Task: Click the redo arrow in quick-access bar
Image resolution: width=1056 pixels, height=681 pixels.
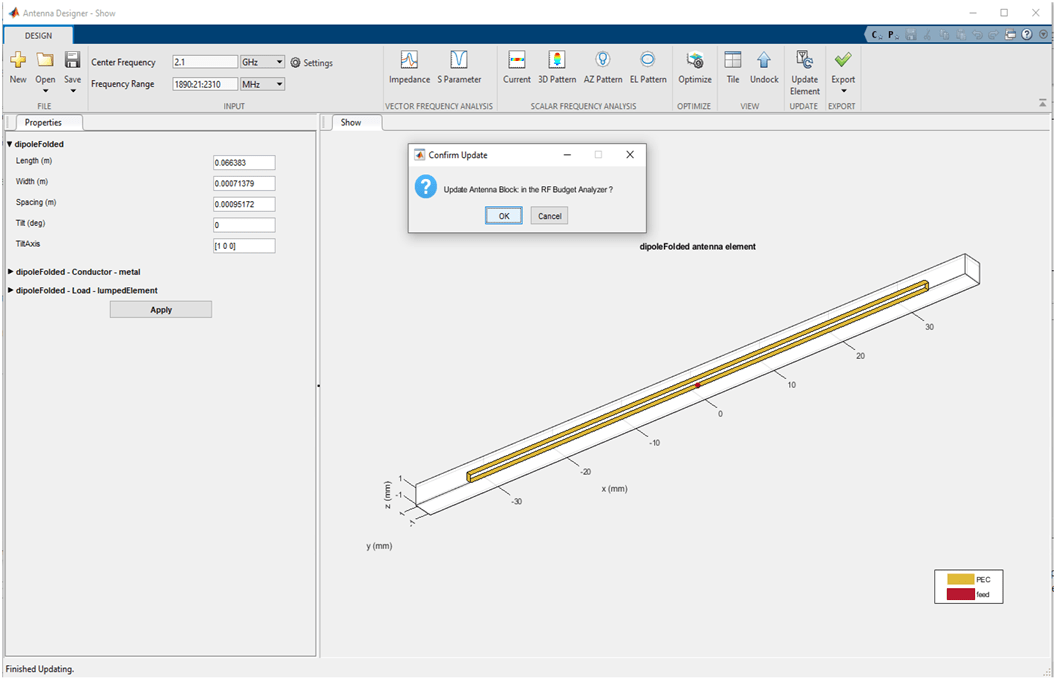Action: pos(994,34)
